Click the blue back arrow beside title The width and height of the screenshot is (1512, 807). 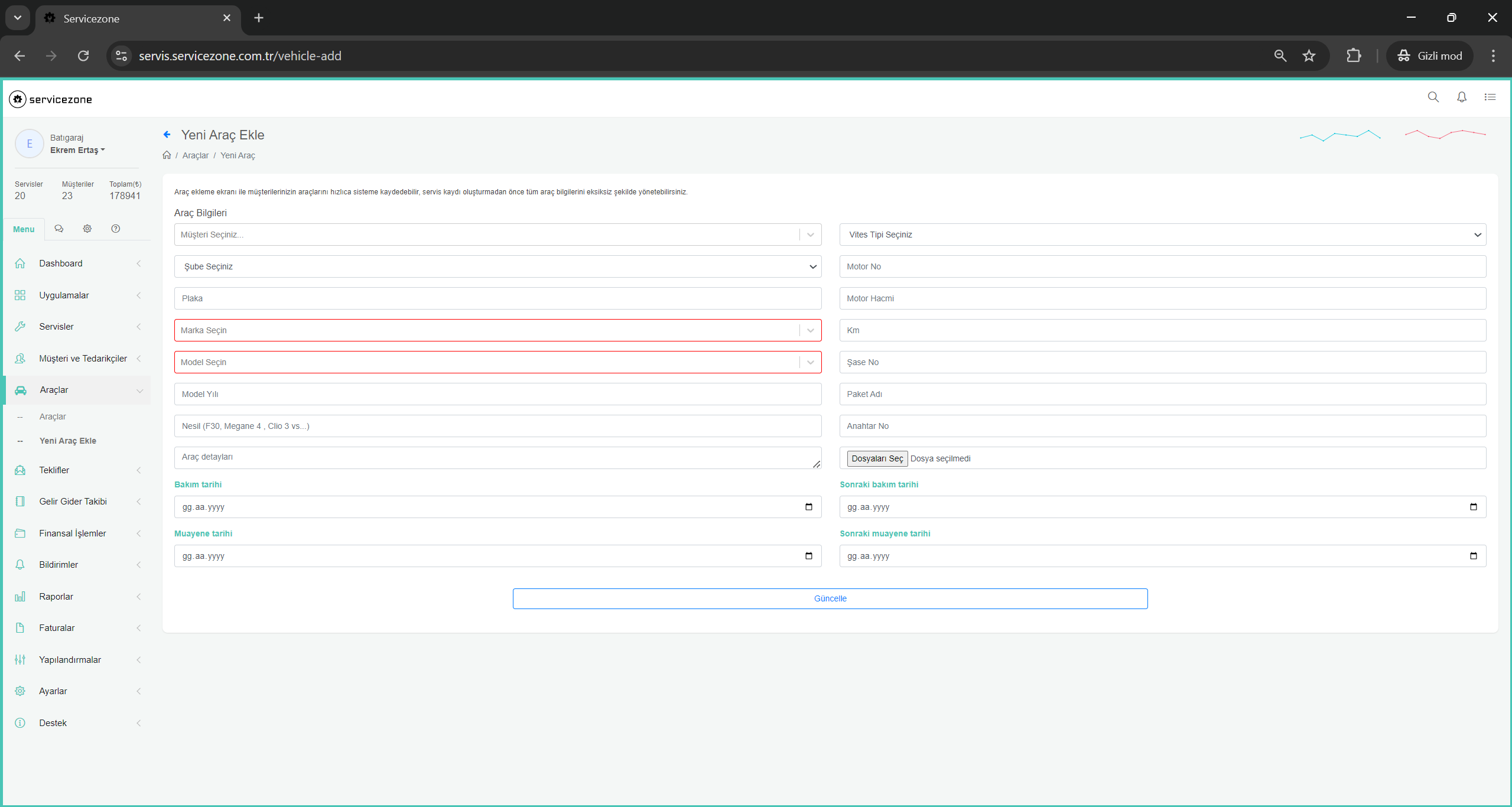[x=167, y=135]
